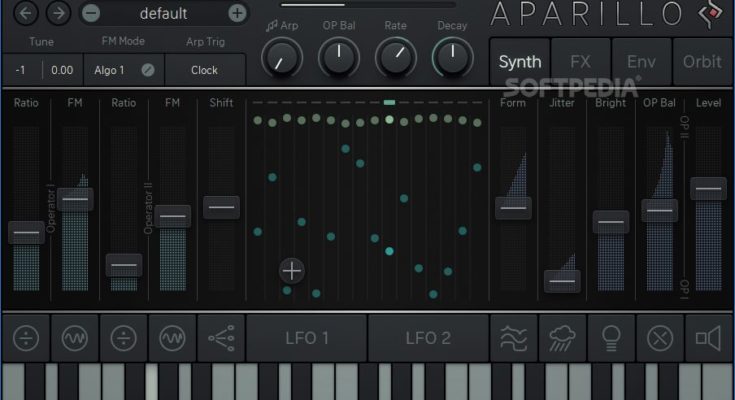Click the next preset right arrow
The width and height of the screenshot is (735, 400).
59,13
